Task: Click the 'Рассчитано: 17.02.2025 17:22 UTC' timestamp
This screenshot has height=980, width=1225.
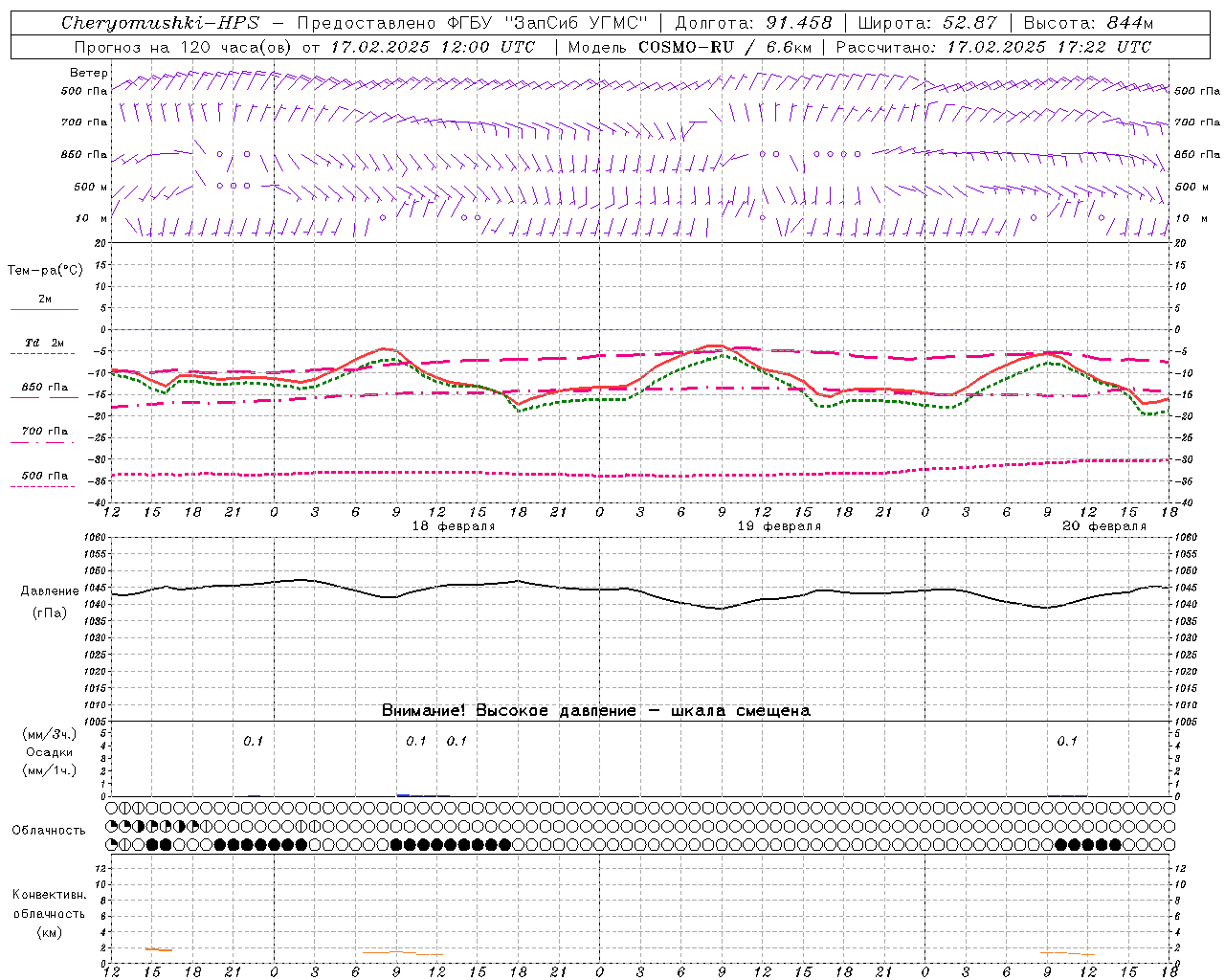Action: (994, 47)
